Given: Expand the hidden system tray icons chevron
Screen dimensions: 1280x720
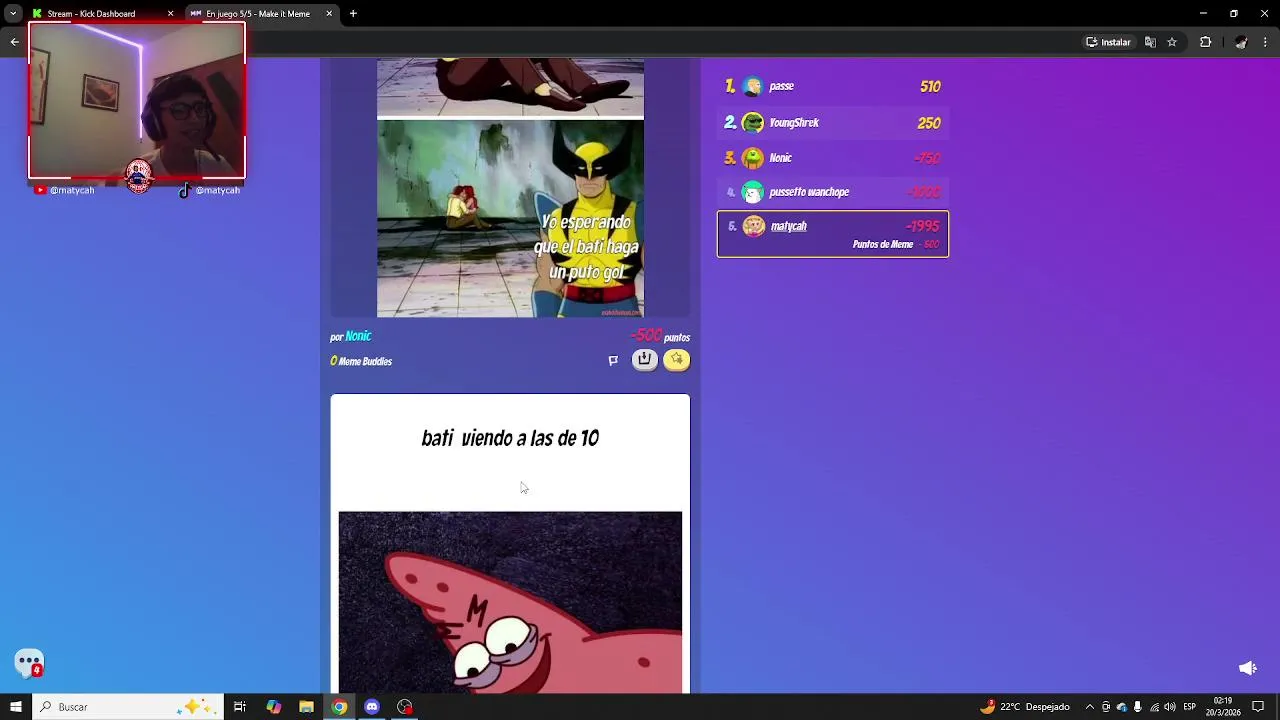Looking at the screenshot, I should coord(1089,707).
